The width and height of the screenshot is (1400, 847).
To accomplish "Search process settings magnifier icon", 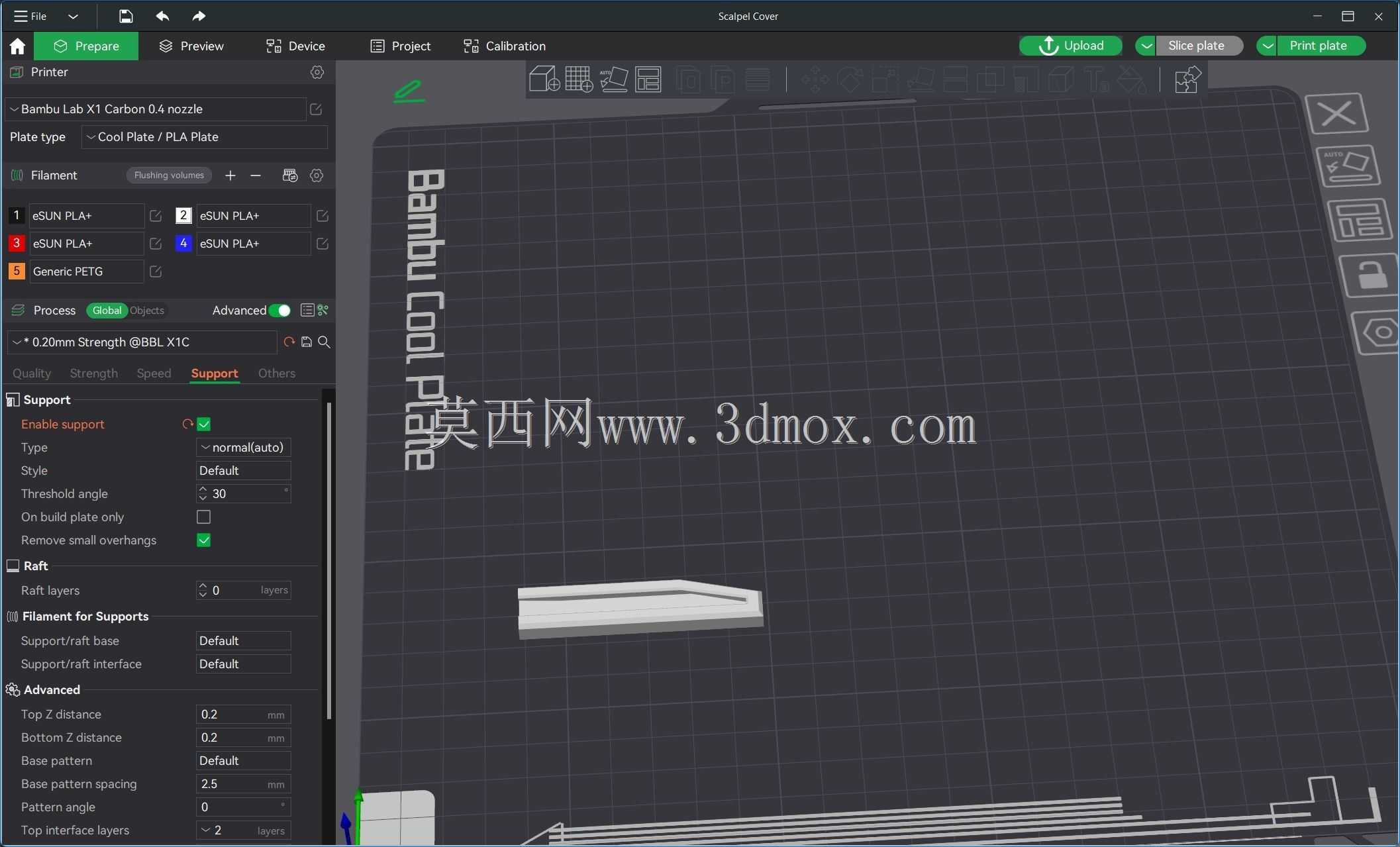I will point(325,342).
